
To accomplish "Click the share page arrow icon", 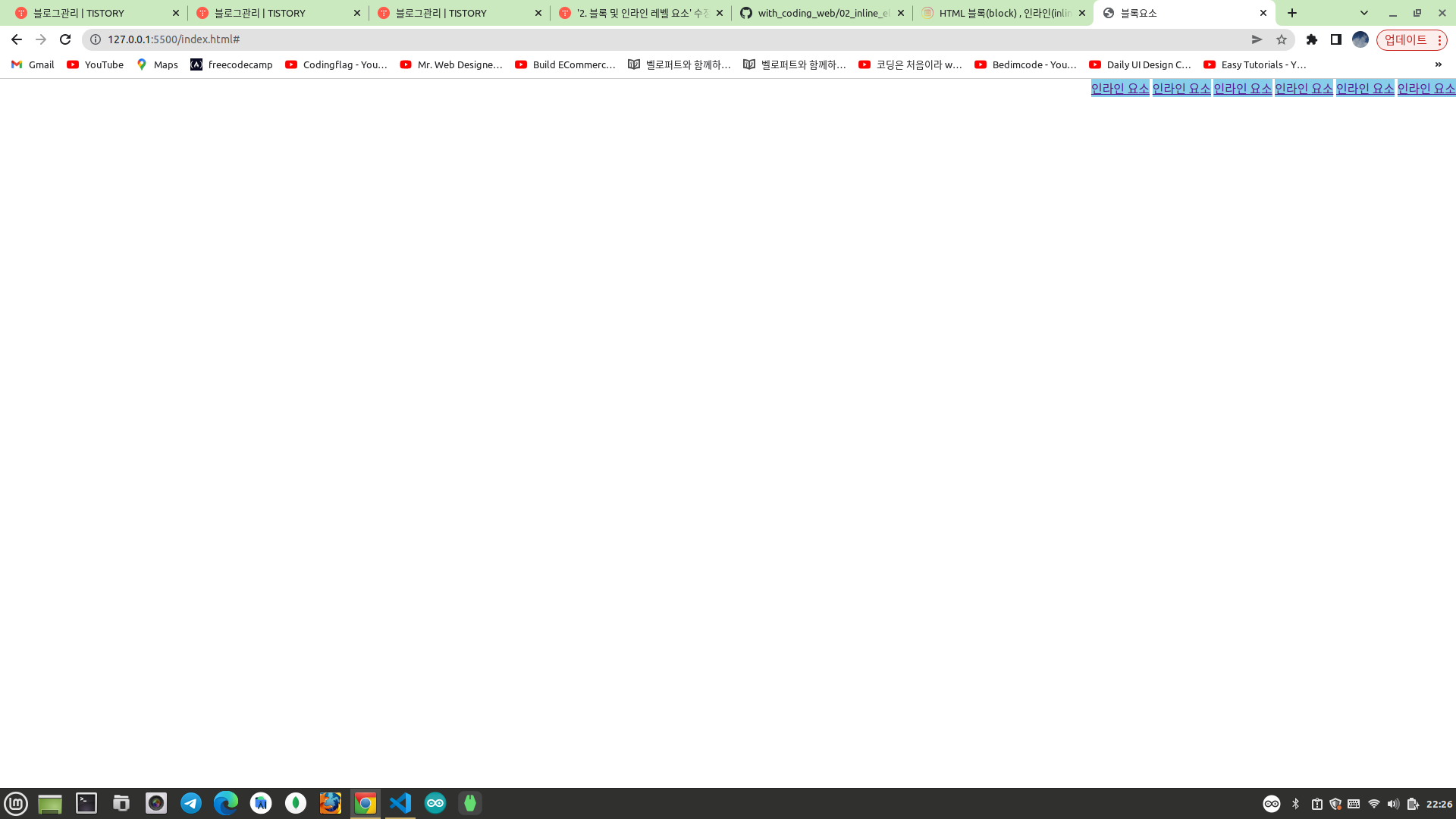I will tap(1257, 39).
